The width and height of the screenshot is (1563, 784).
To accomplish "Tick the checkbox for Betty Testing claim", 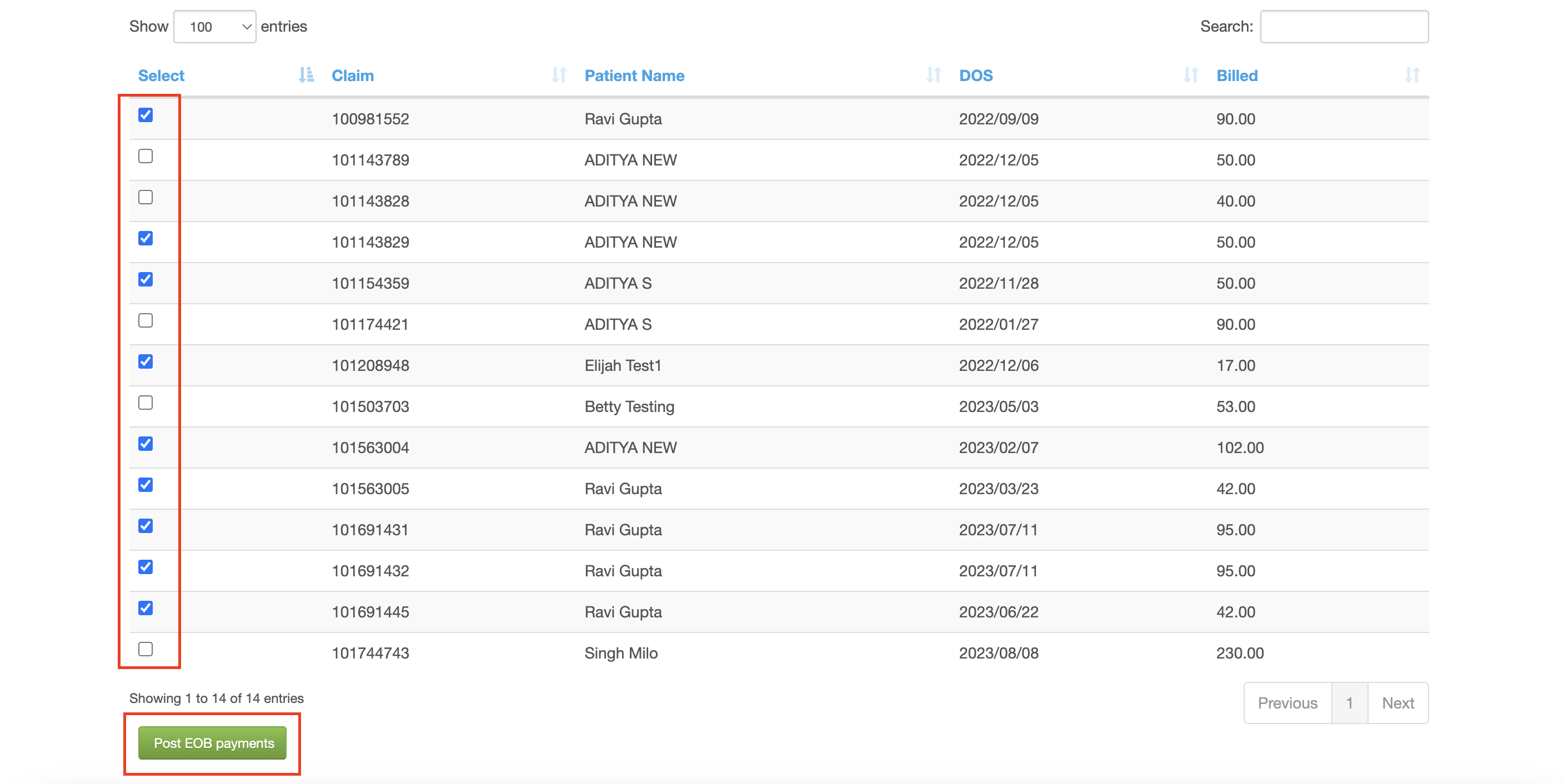I will (x=146, y=403).
